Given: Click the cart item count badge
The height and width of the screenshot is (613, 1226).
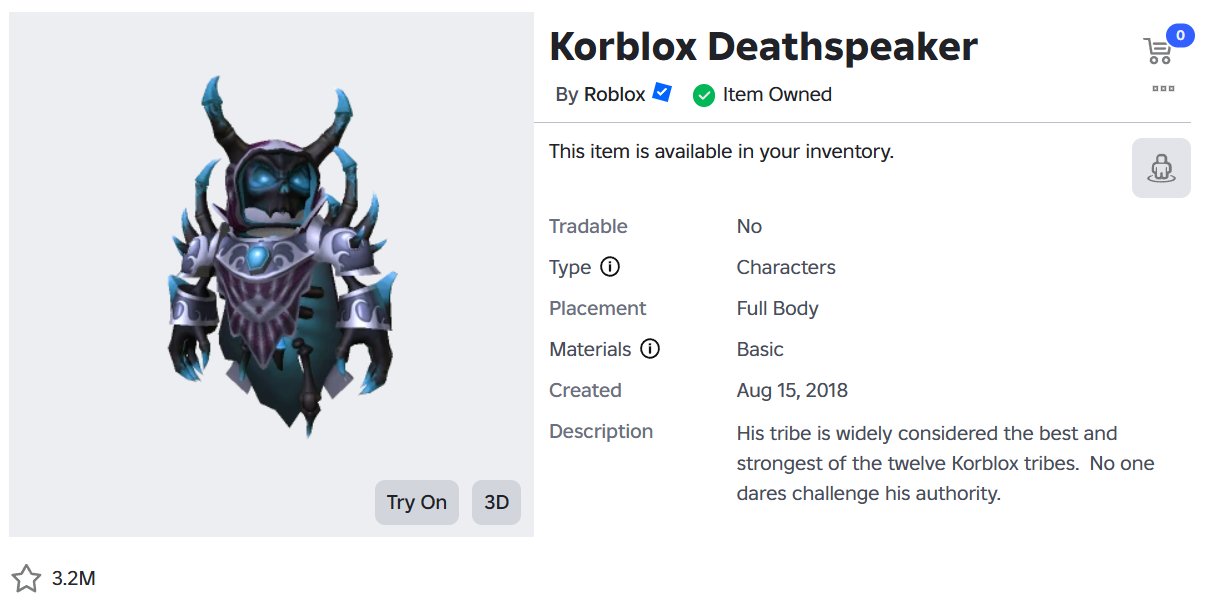Looking at the screenshot, I should (x=1180, y=36).
